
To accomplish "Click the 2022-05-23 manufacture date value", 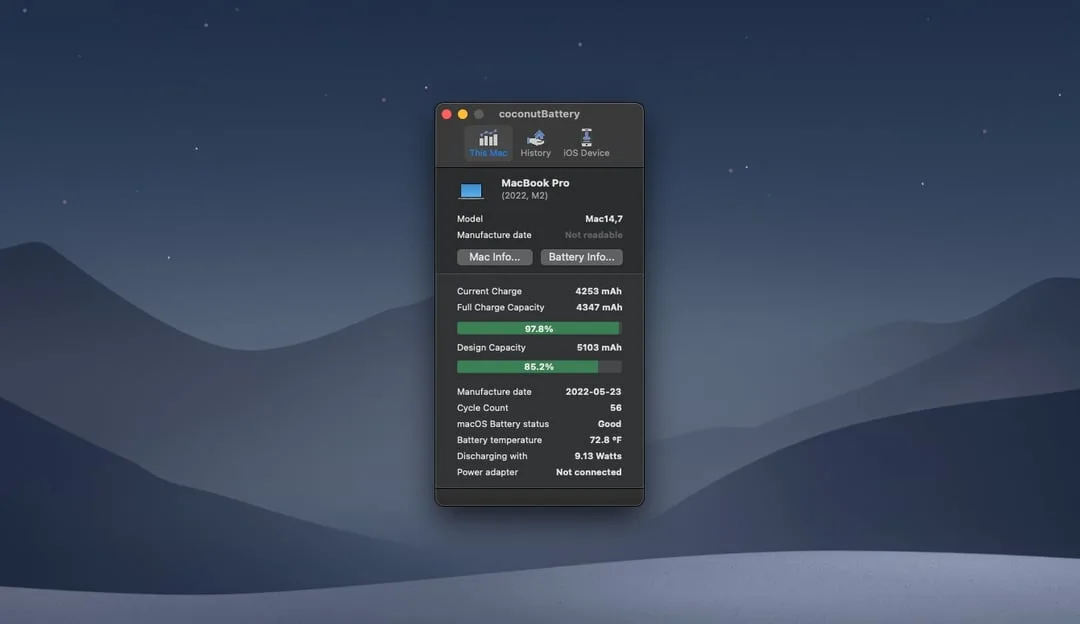I will (594, 391).
